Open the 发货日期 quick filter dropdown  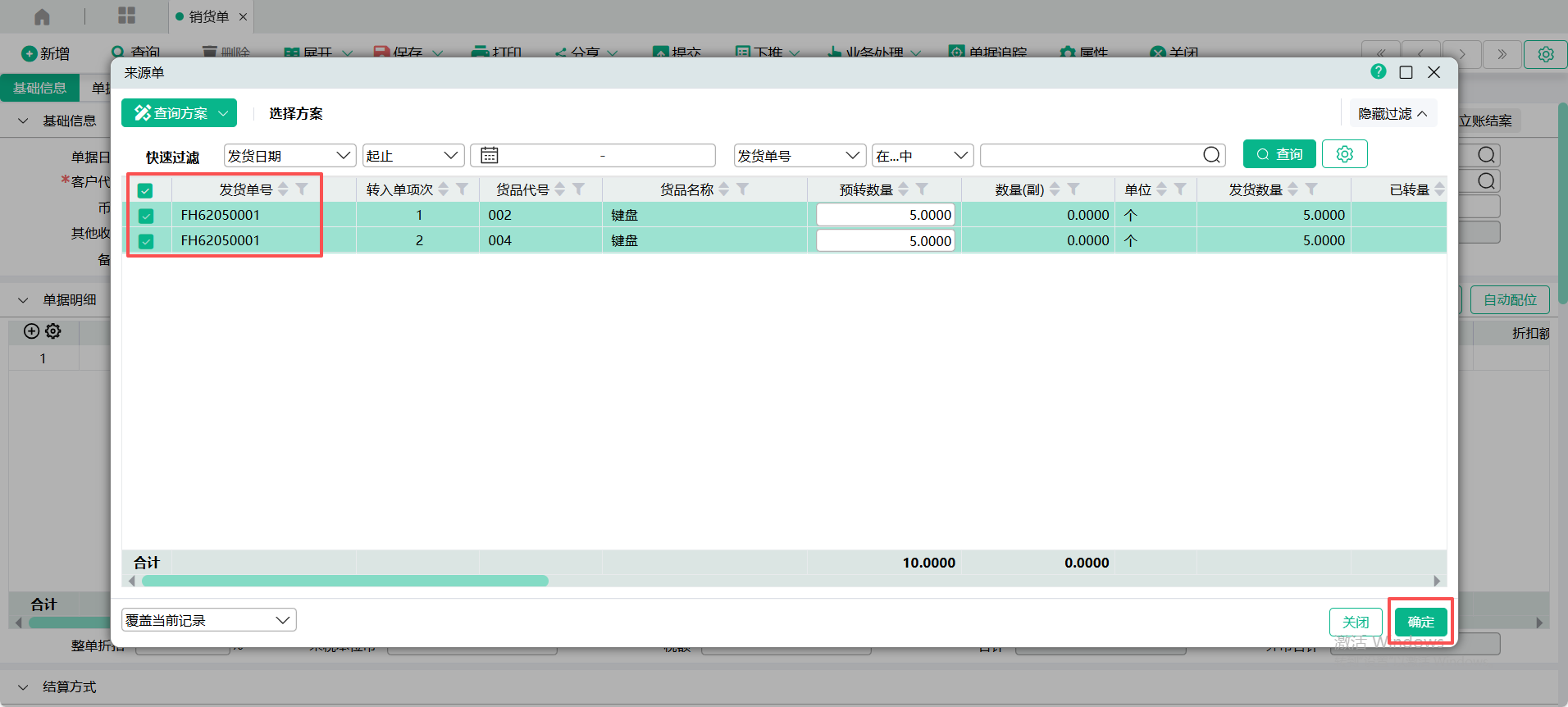(289, 156)
